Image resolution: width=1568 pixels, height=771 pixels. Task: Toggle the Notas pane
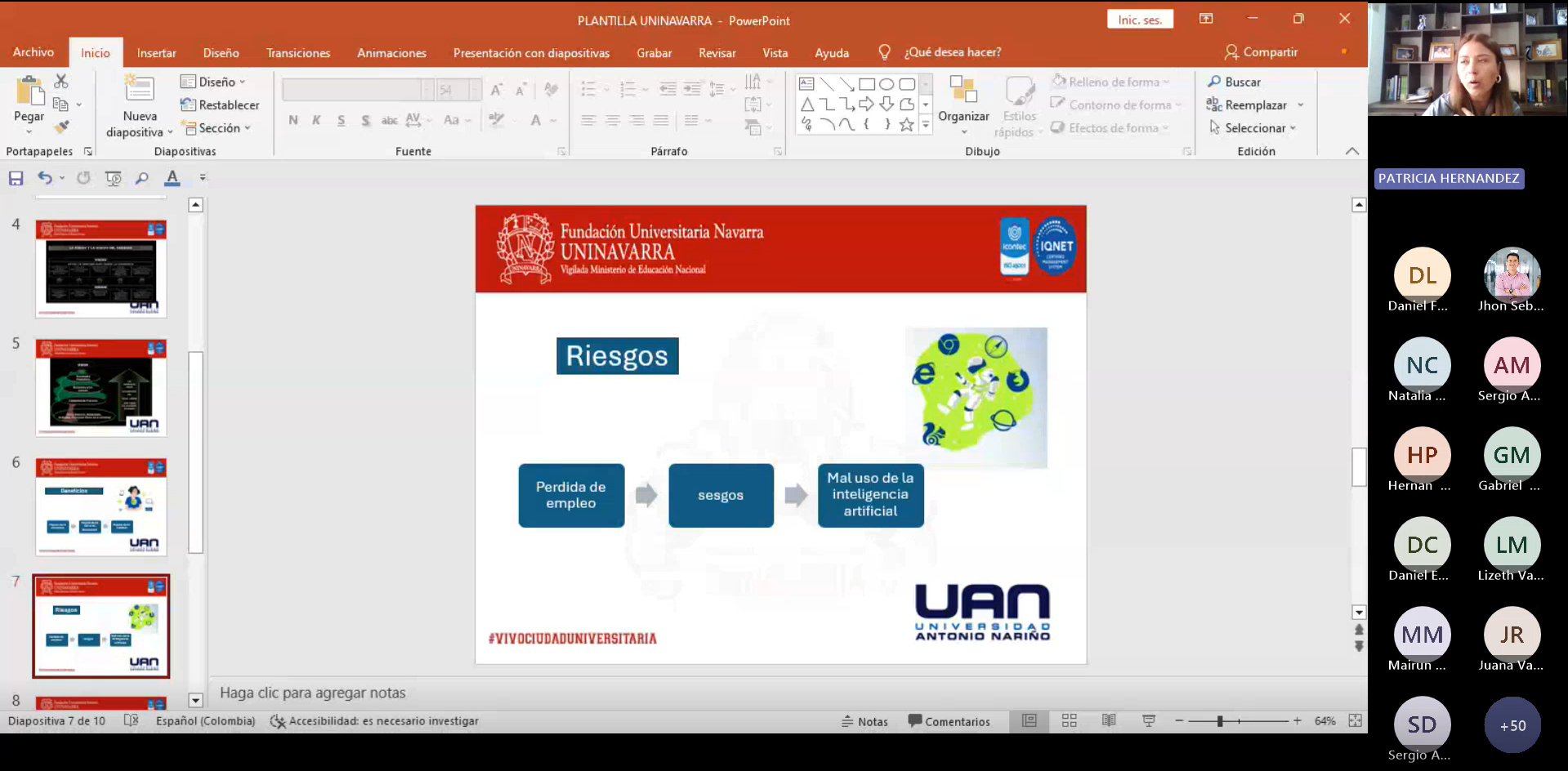click(864, 721)
